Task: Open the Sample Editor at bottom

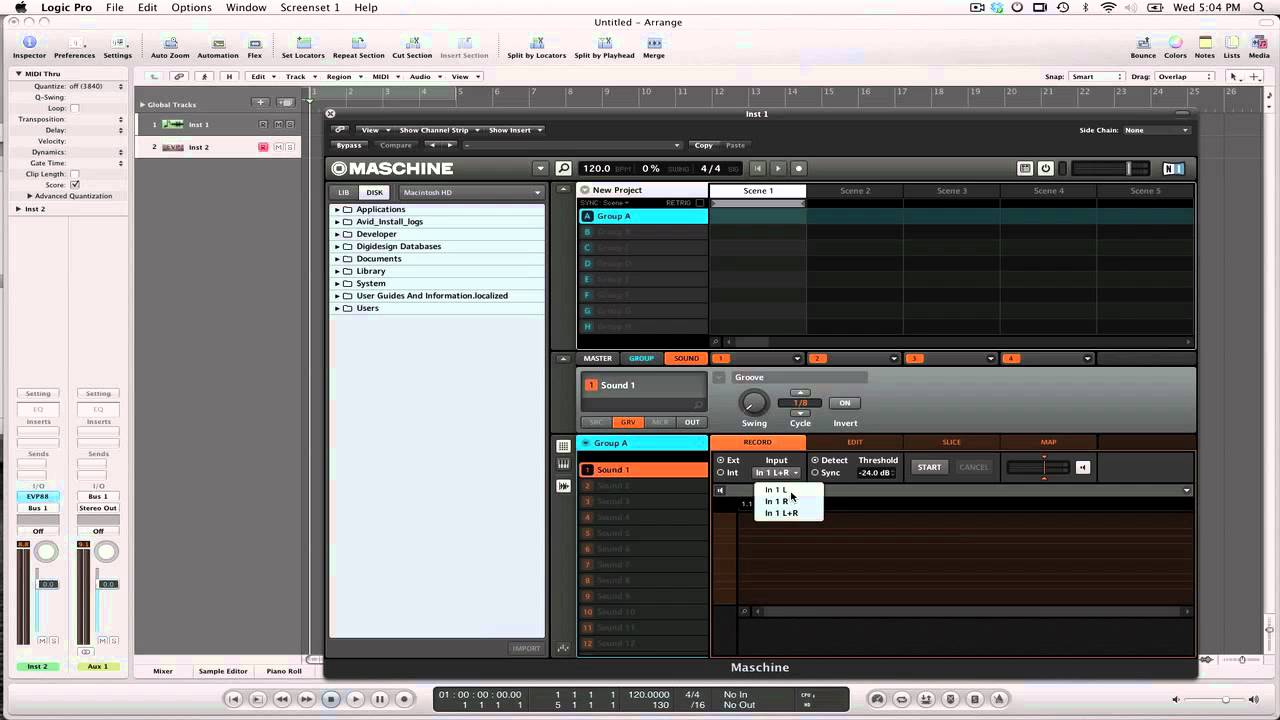Action: tap(223, 671)
